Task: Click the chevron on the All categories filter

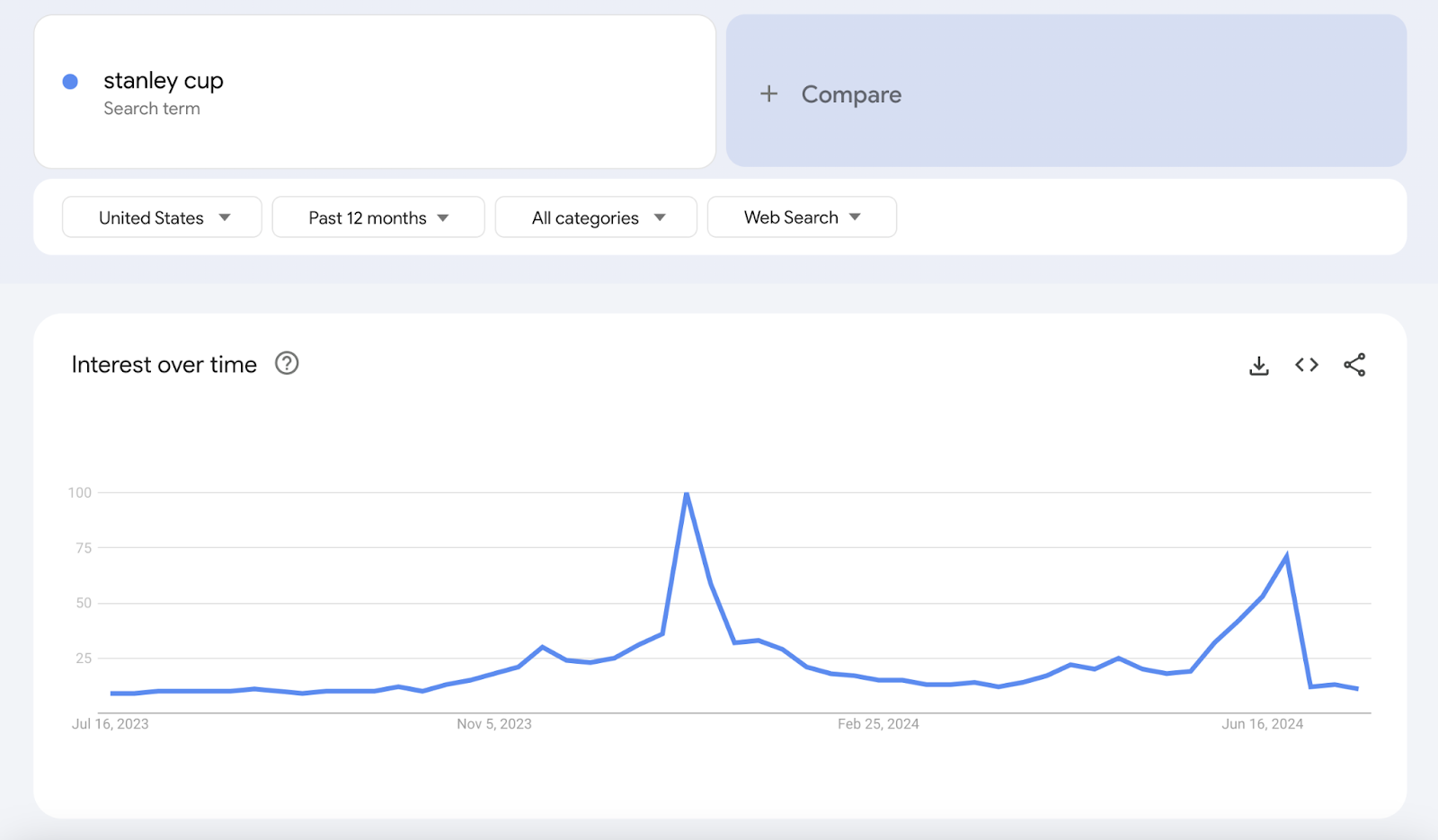Action: [x=661, y=217]
